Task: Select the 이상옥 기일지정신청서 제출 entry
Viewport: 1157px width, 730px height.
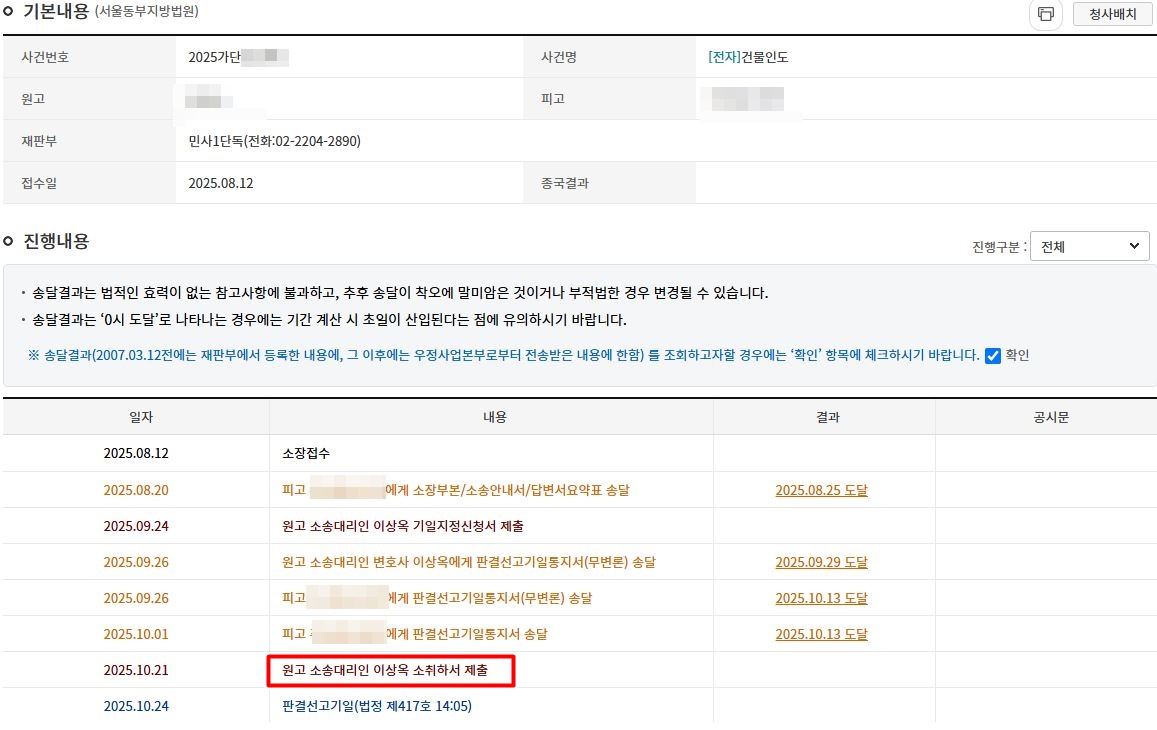Action: point(402,526)
